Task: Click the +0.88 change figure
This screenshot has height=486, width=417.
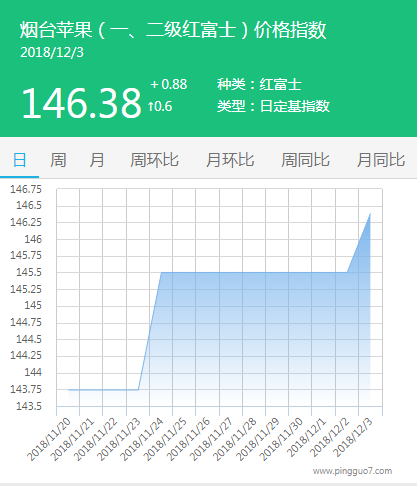Action: point(169,84)
